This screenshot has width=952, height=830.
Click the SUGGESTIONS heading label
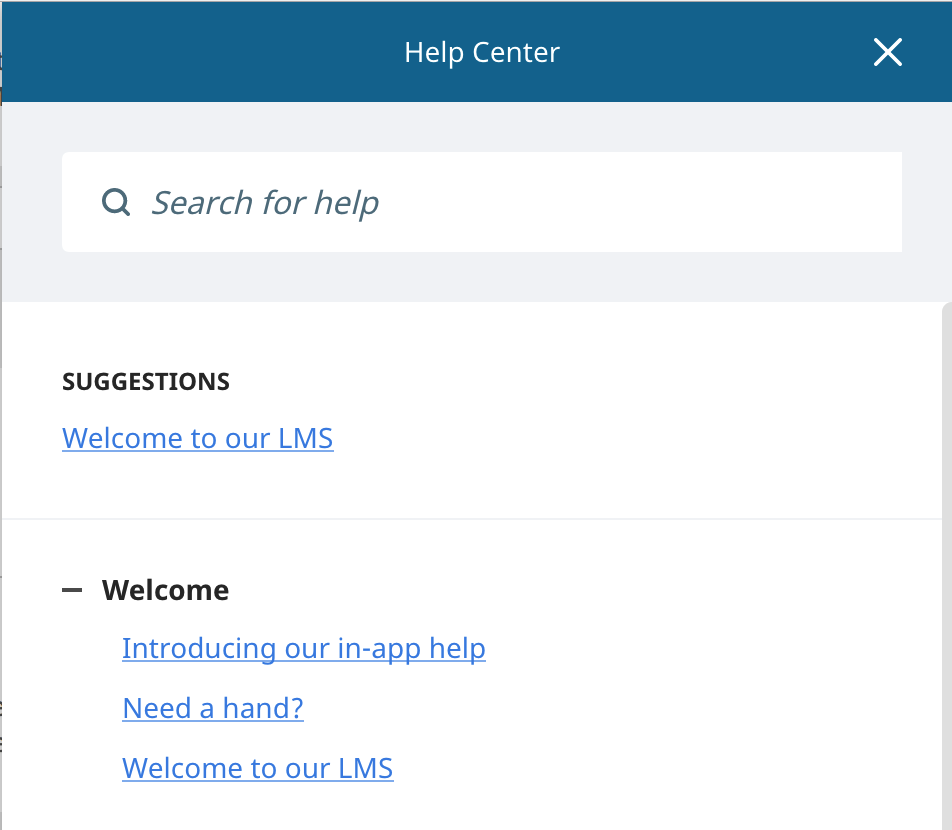click(146, 382)
